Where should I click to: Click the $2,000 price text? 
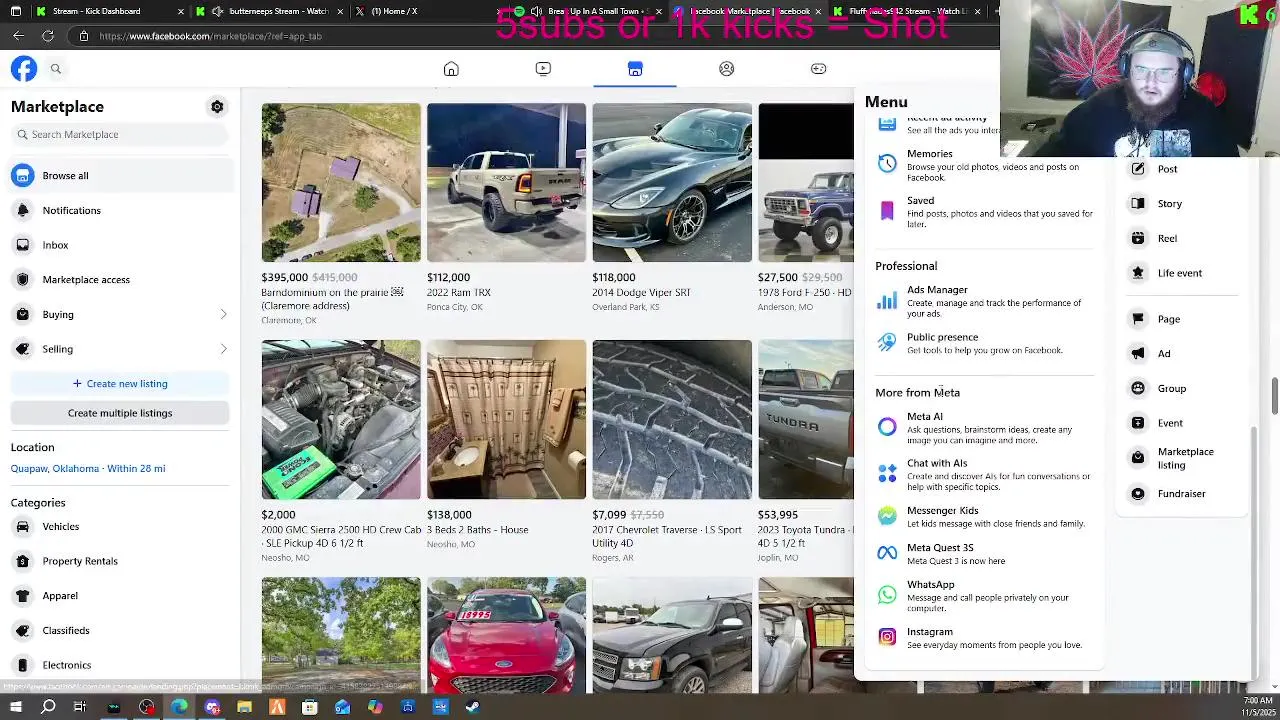coord(279,515)
